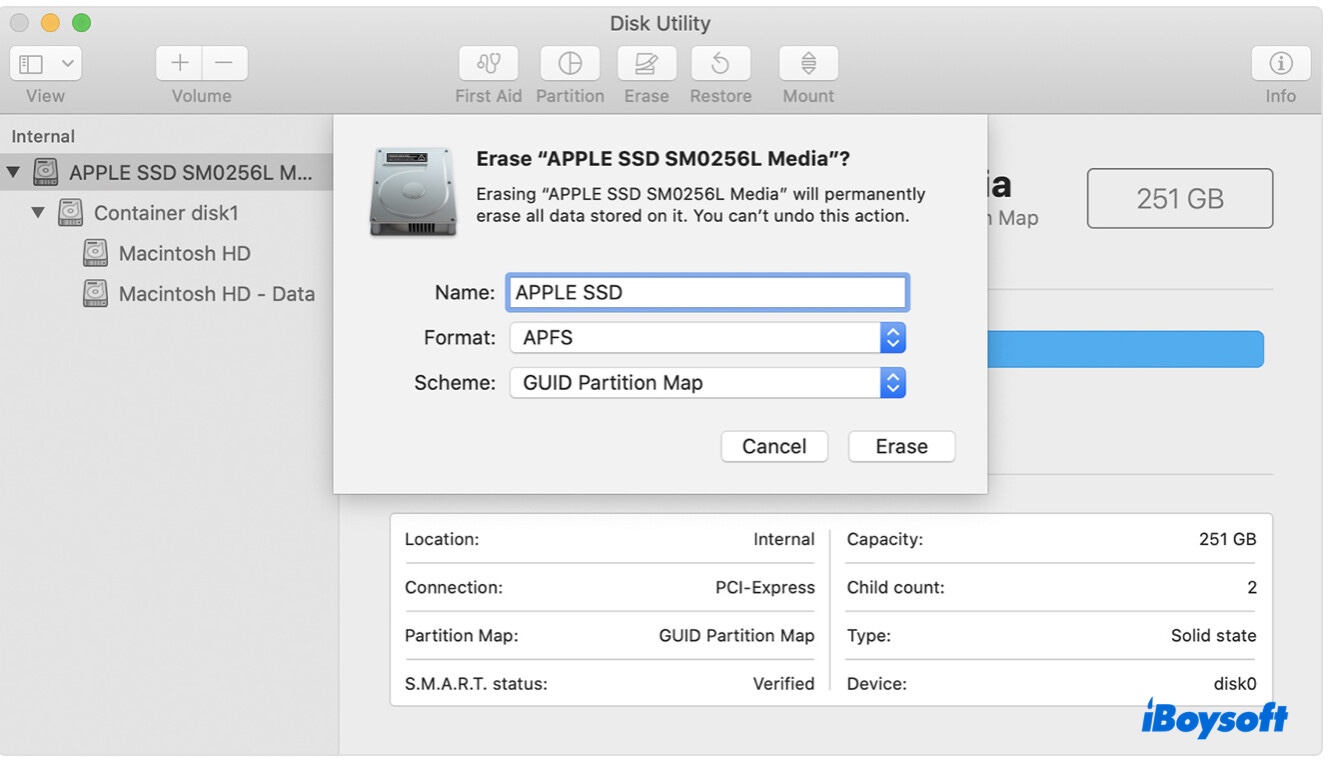Add a volume with the plus button
Image resolution: width=1332 pixels, height=760 pixels.
pyautogui.click(x=179, y=63)
